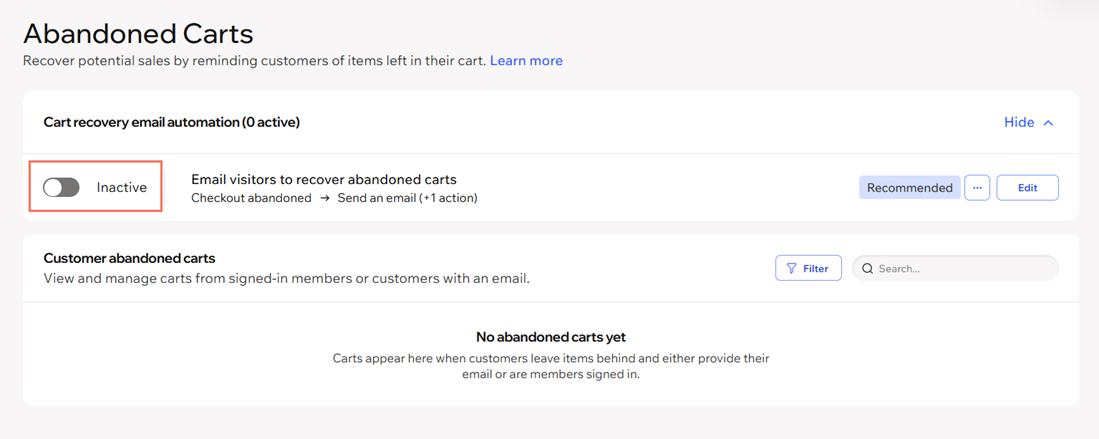Open the Learn more link
The image size is (1099, 439).
[526, 61]
